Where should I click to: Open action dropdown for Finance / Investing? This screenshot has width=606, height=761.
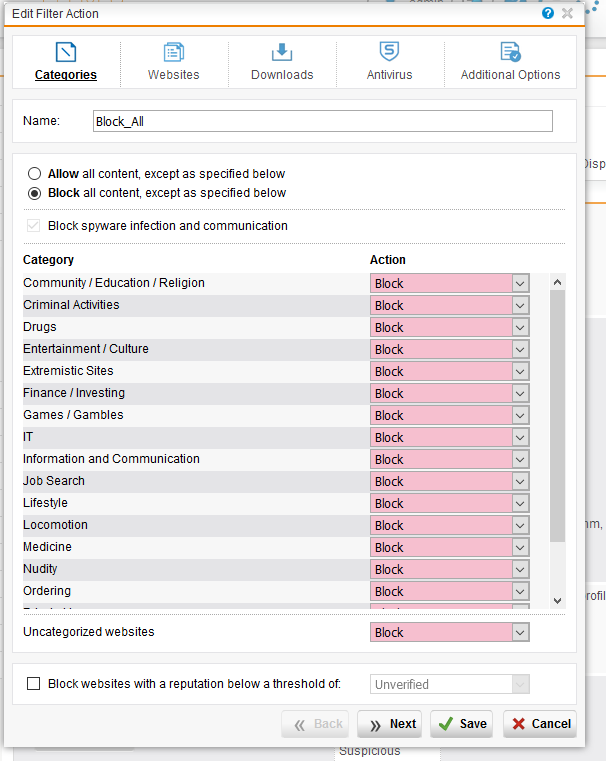(x=450, y=393)
